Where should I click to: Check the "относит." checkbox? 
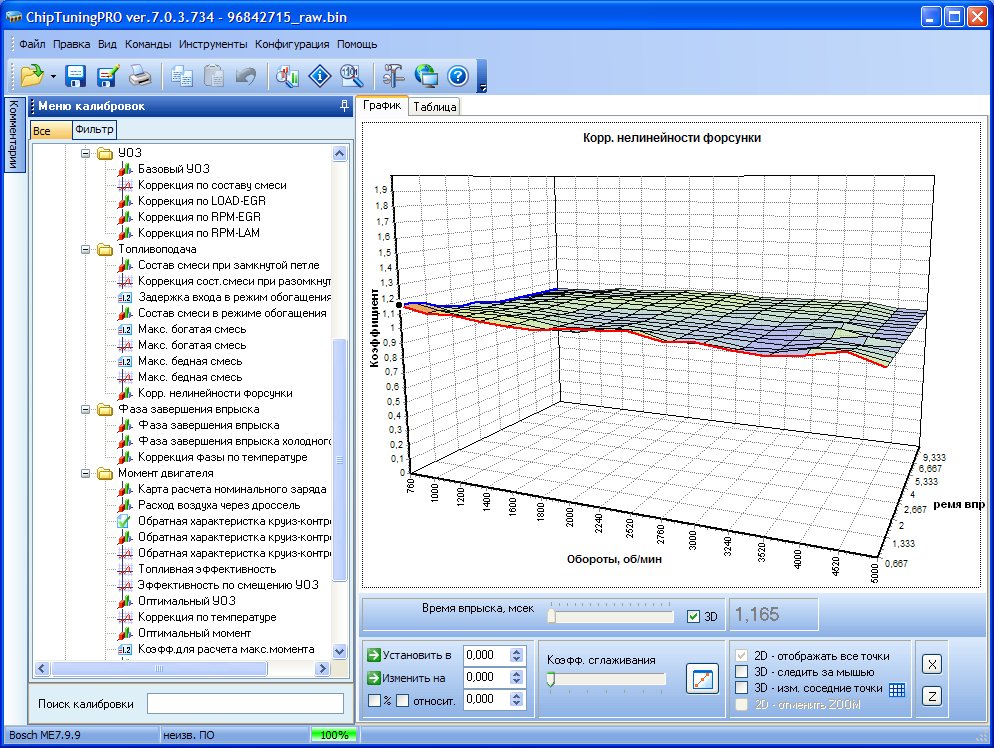[402, 700]
